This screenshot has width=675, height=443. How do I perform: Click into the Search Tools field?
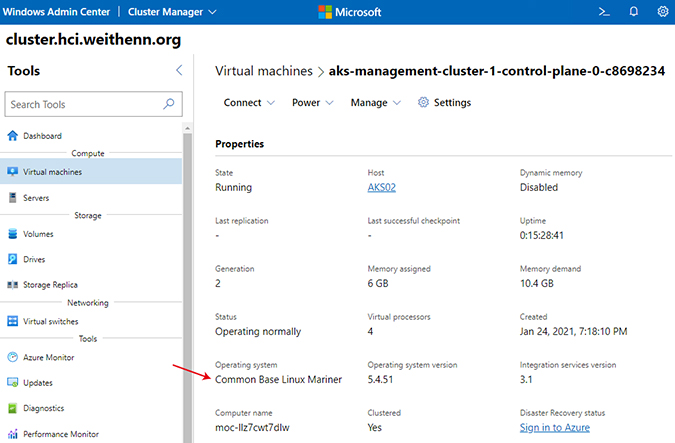(93, 104)
